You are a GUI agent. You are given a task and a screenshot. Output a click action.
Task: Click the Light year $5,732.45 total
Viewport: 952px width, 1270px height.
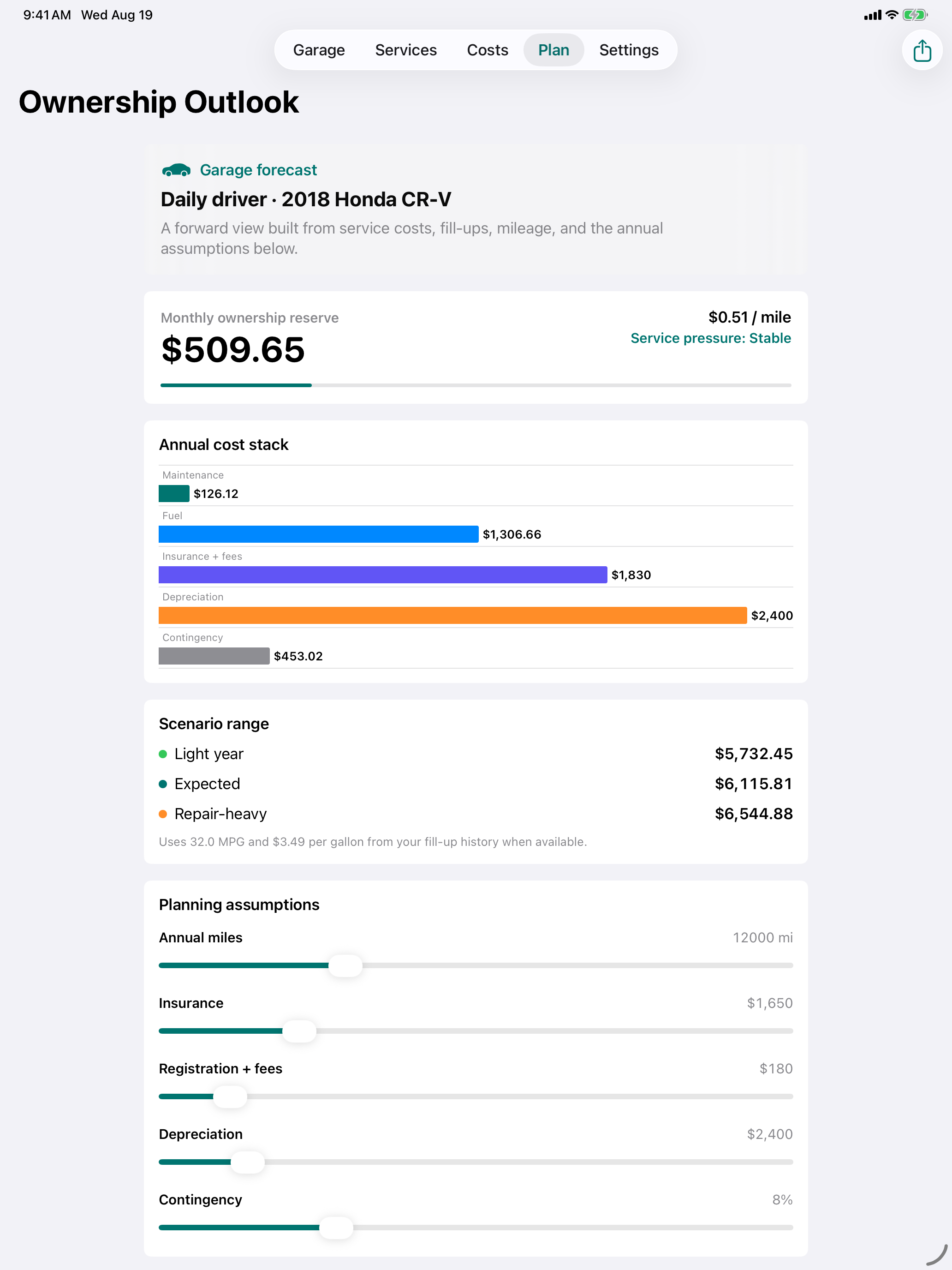754,754
